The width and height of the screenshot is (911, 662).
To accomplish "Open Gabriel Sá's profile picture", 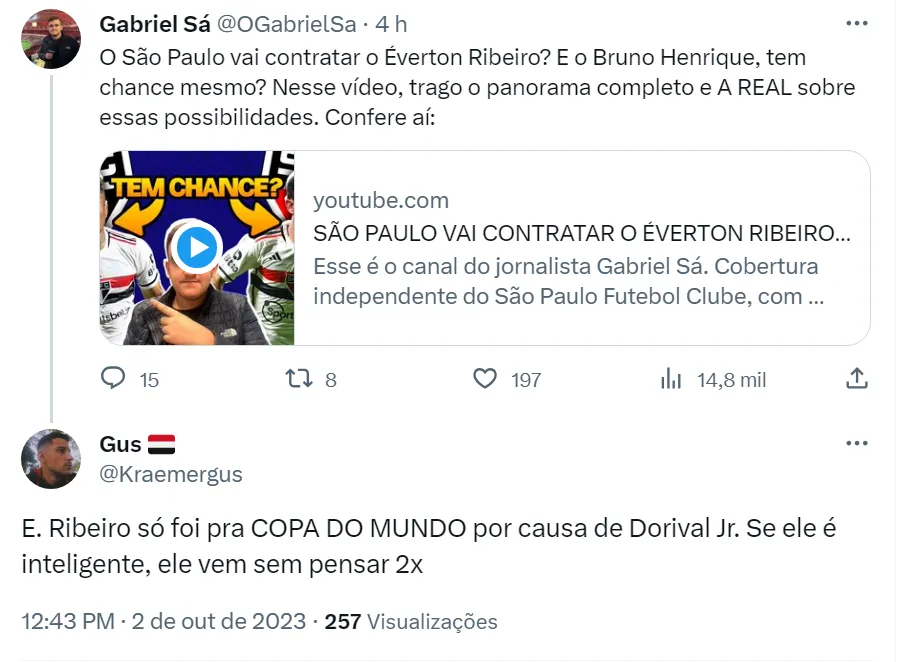I will 50,39.
